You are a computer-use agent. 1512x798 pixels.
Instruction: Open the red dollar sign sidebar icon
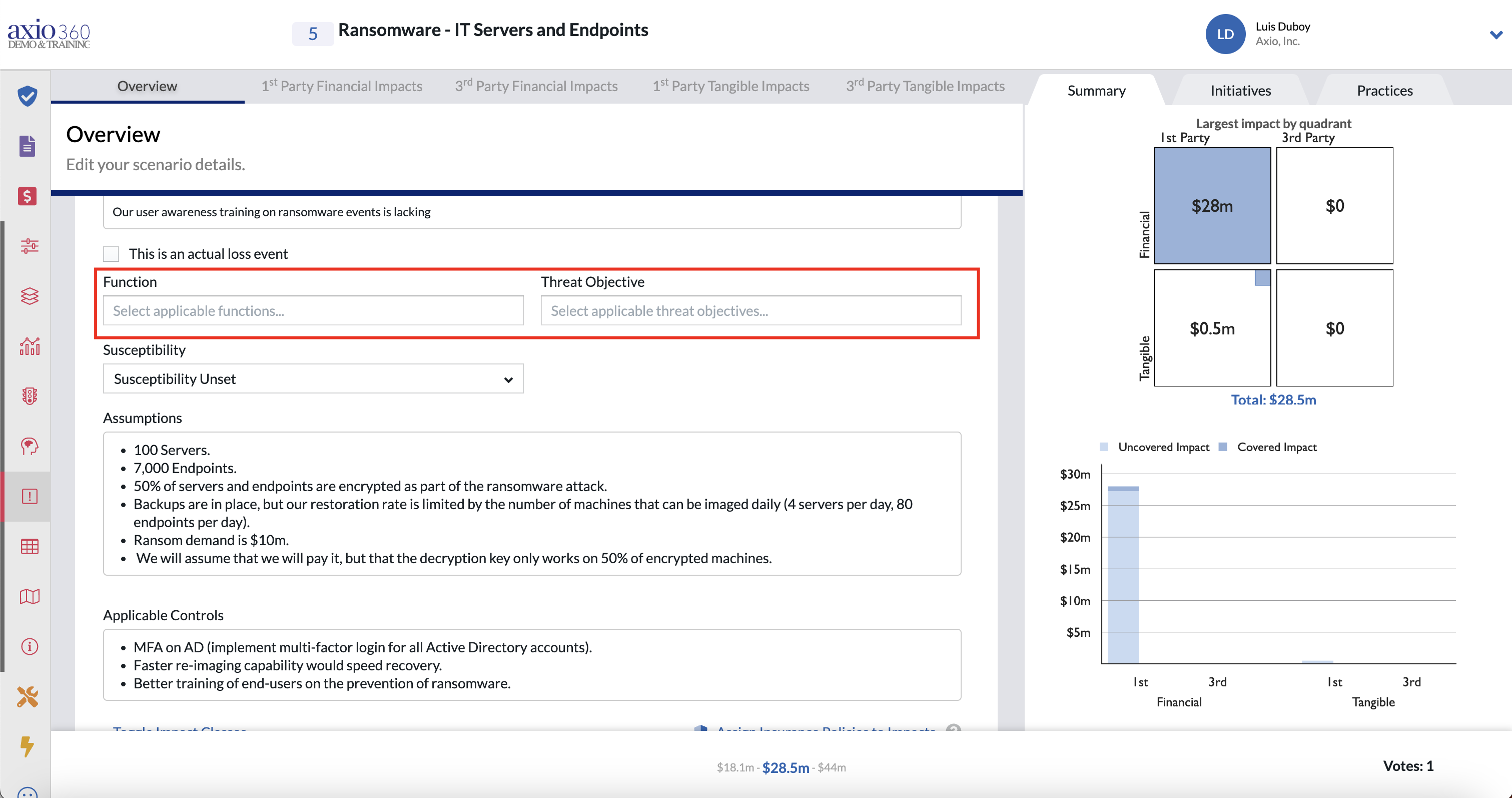[x=28, y=196]
